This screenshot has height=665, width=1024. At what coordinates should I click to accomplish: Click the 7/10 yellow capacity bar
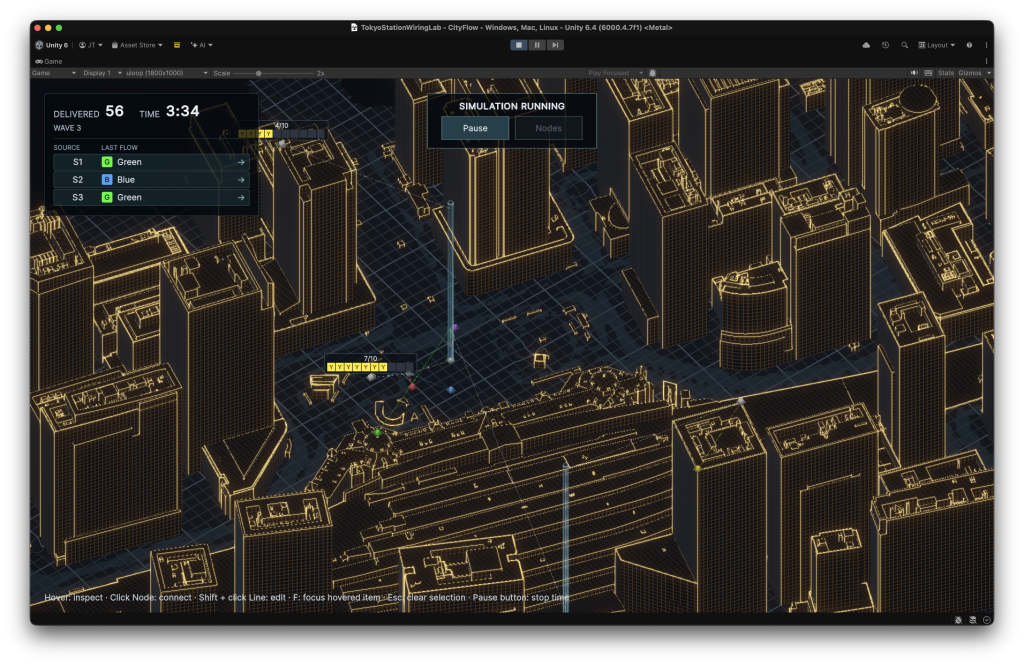(370, 367)
